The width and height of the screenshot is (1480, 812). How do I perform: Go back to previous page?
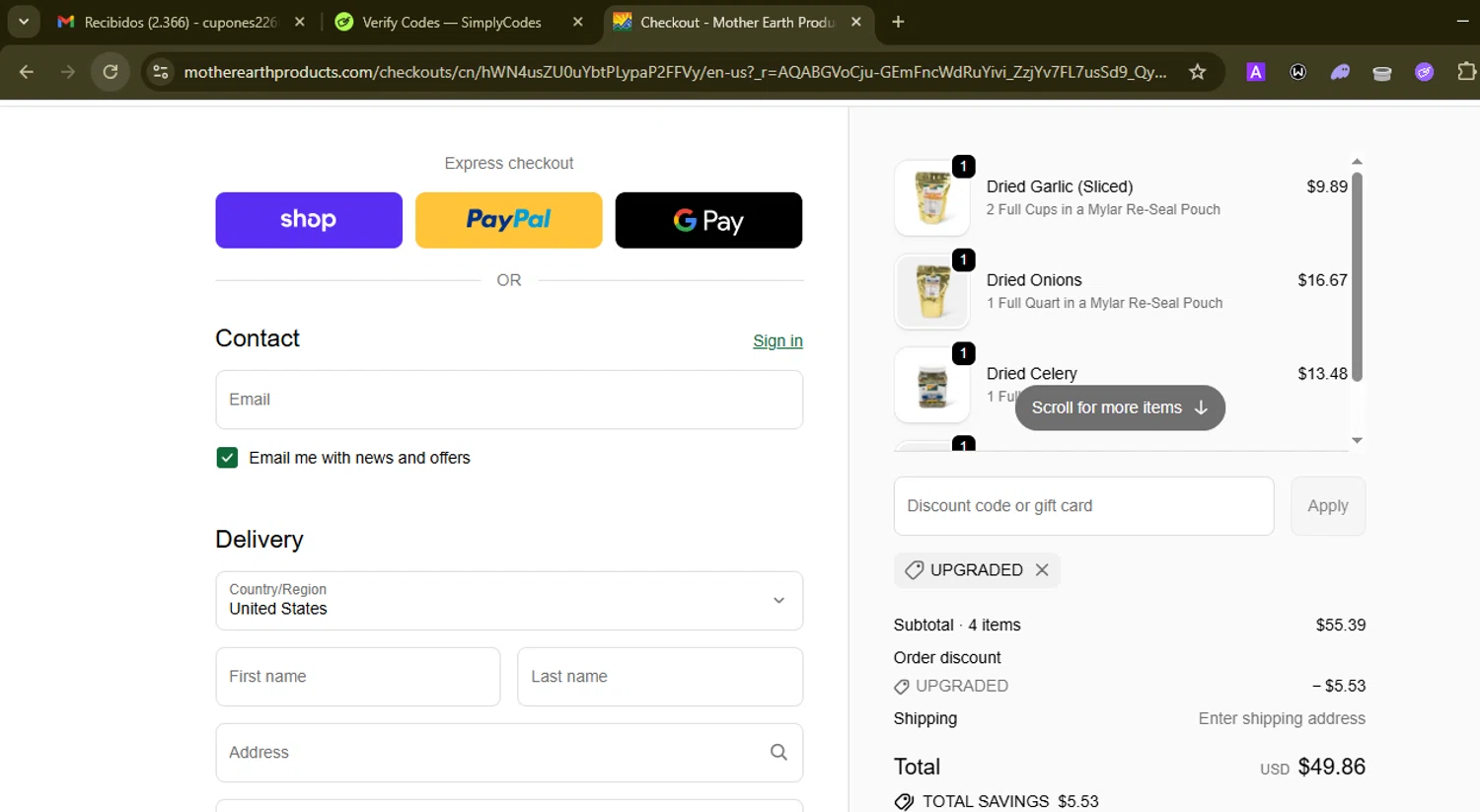(27, 72)
